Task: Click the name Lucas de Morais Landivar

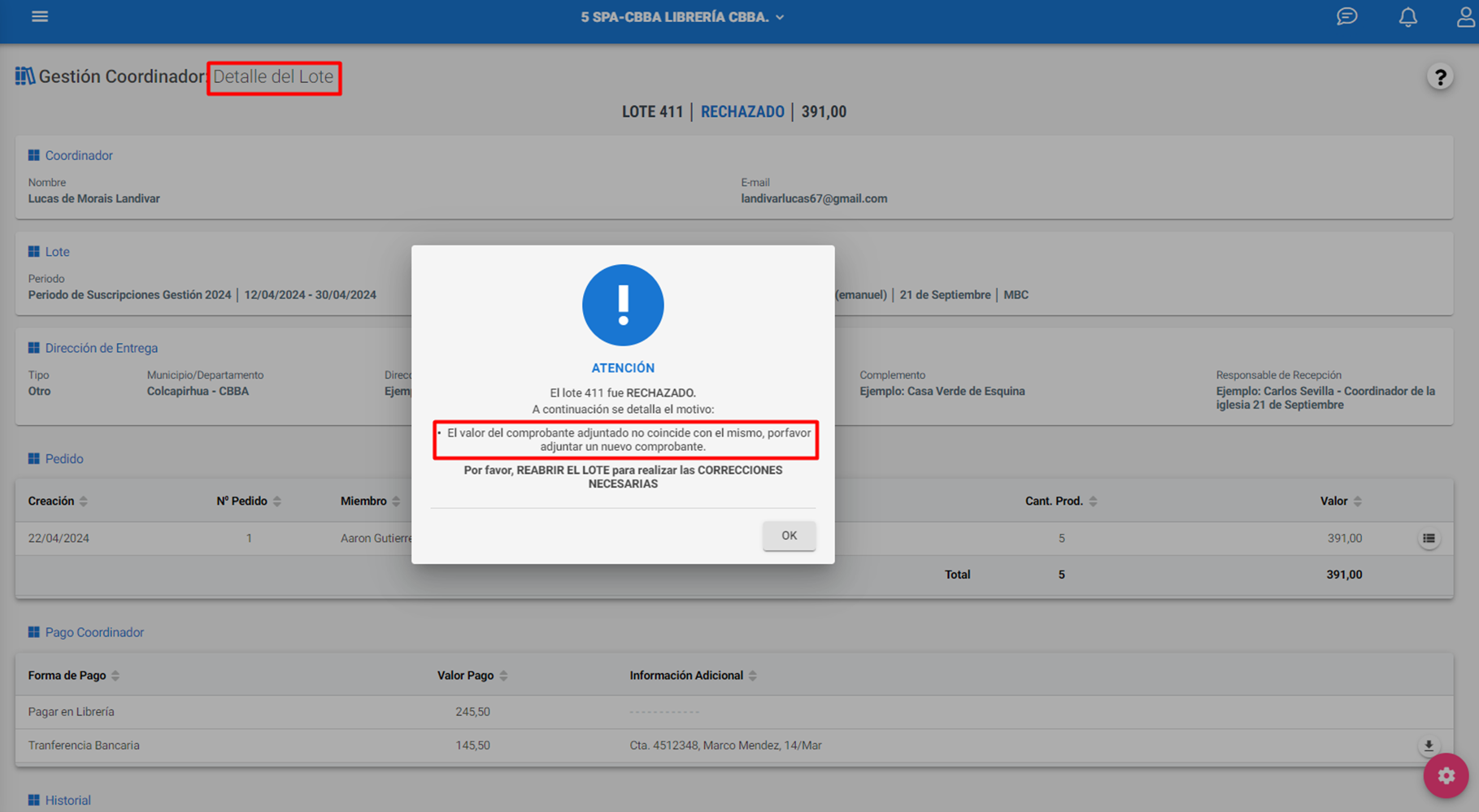Action: [x=94, y=198]
